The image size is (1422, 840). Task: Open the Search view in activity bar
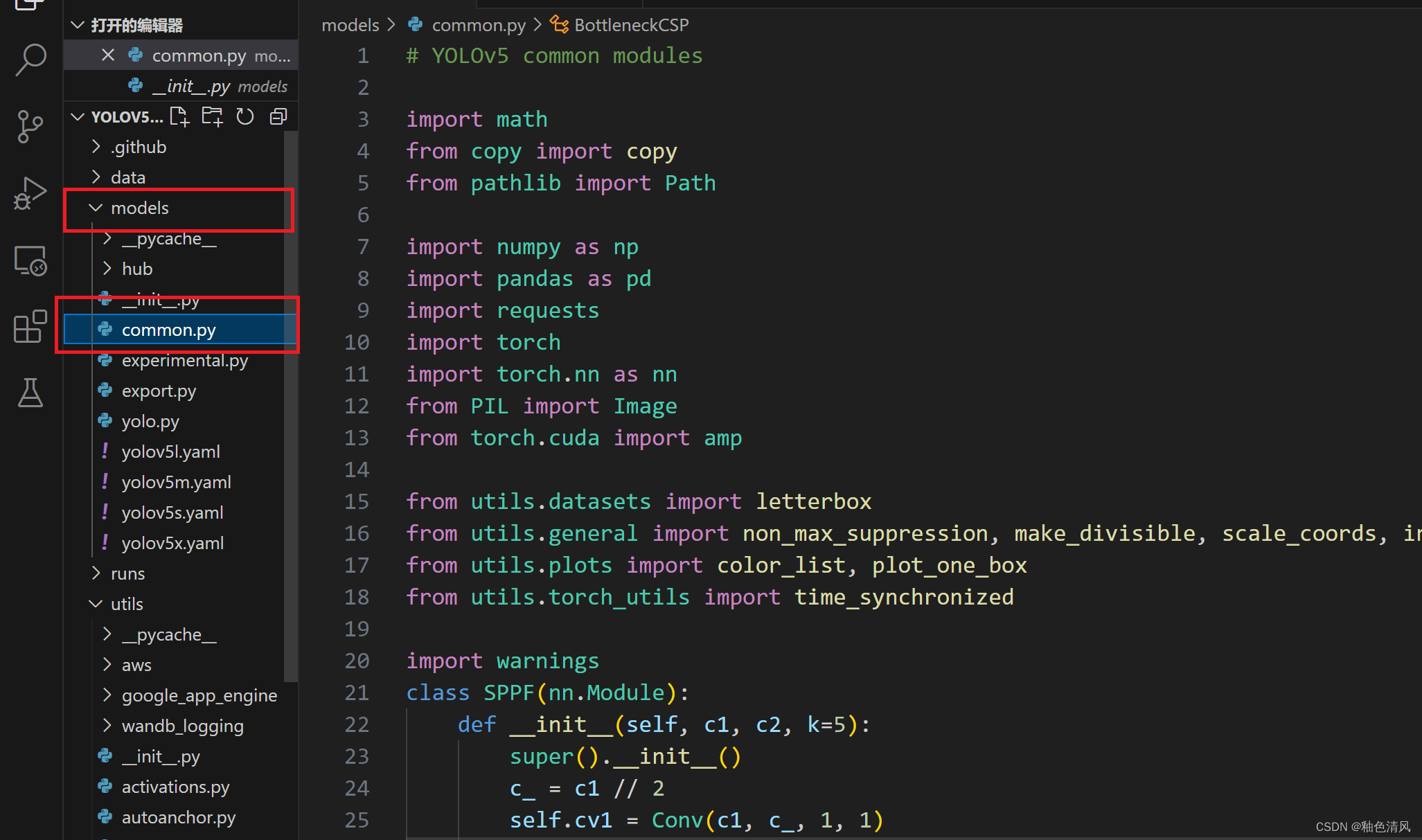click(30, 60)
